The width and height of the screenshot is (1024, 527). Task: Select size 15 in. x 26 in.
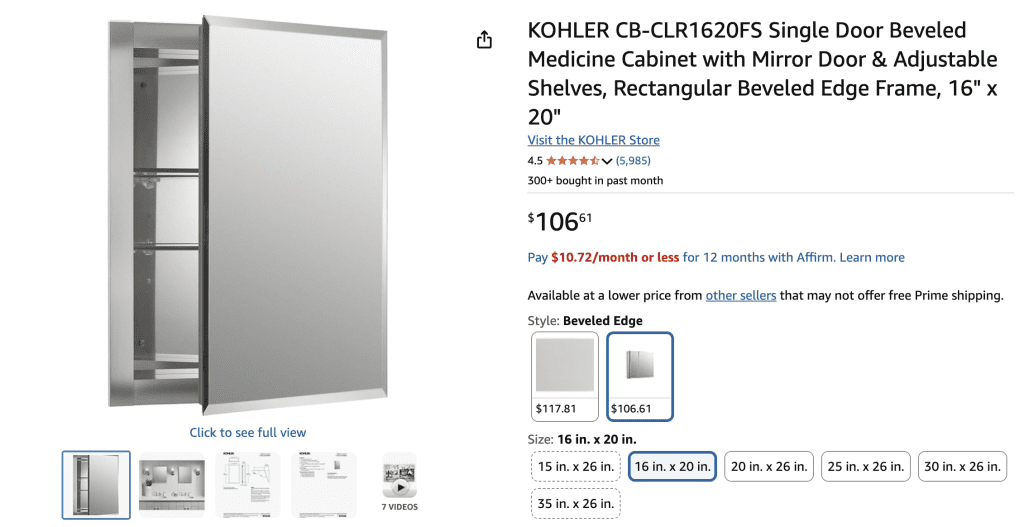[575, 466]
